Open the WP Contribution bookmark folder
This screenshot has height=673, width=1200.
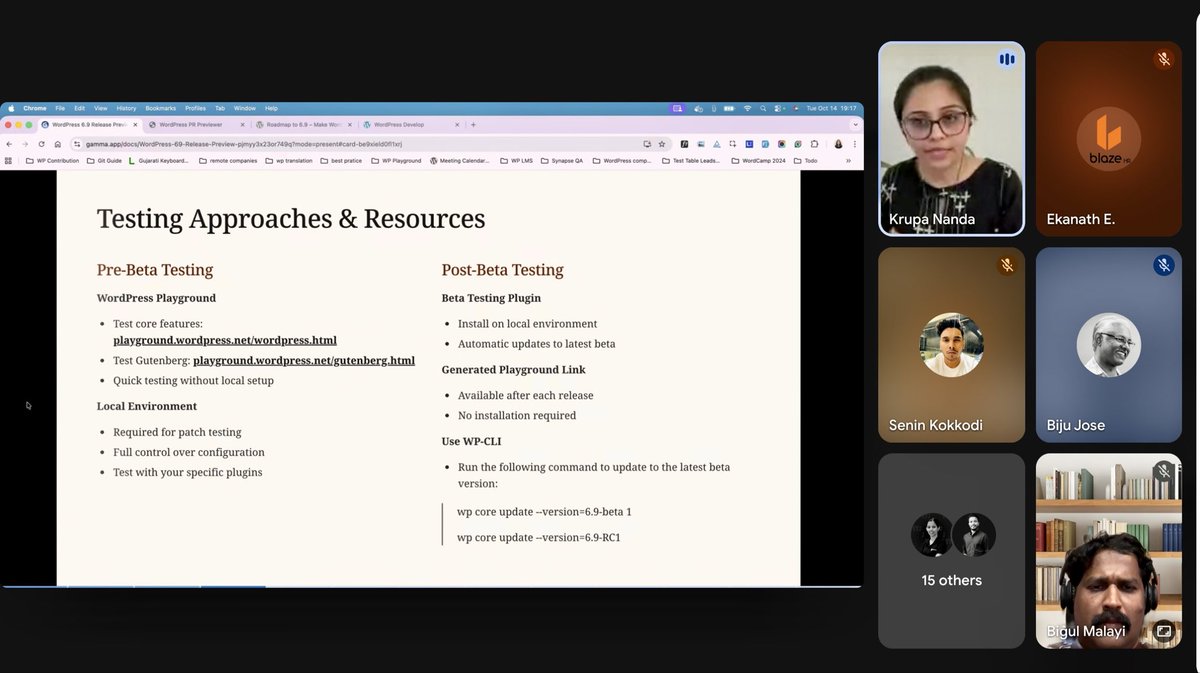coord(52,160)
